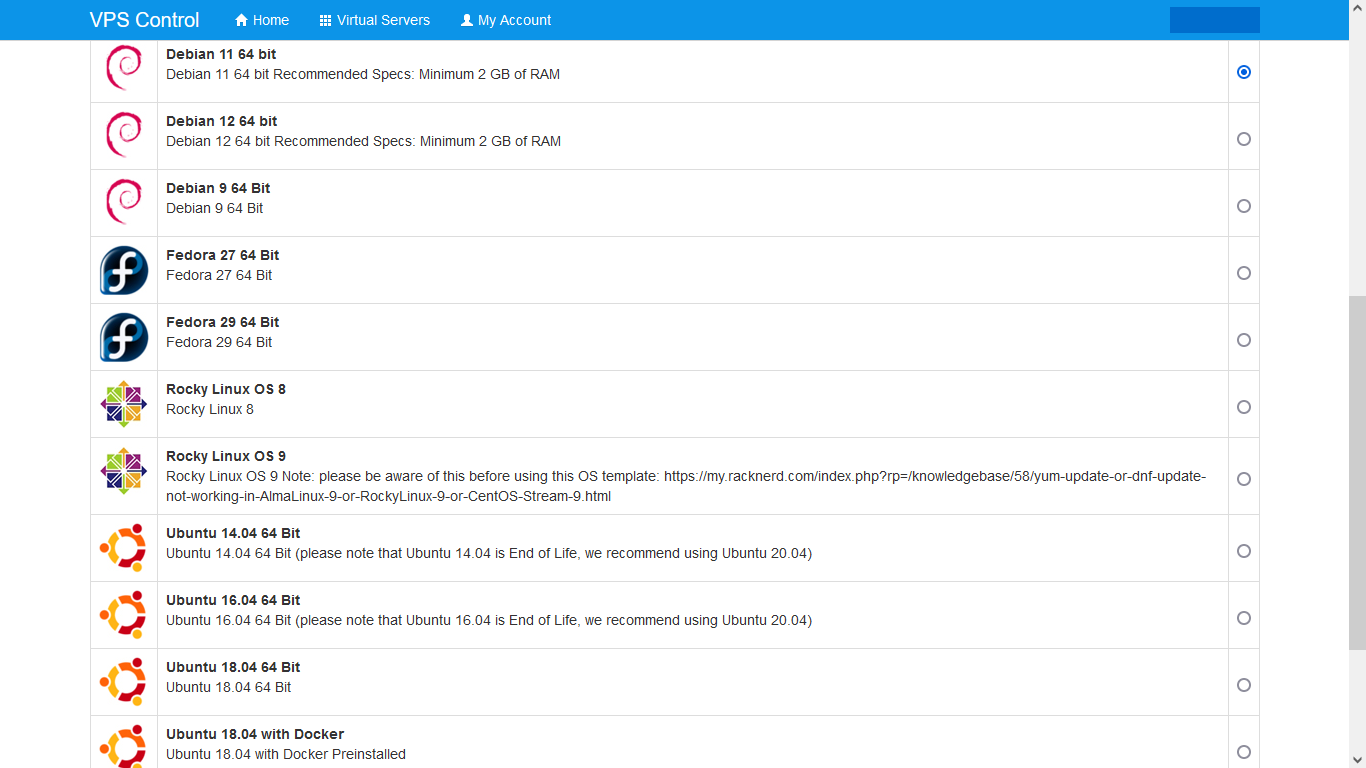
Task: Choose the Fedora 29 64 Bit radio option
Action: point(1243,340)
